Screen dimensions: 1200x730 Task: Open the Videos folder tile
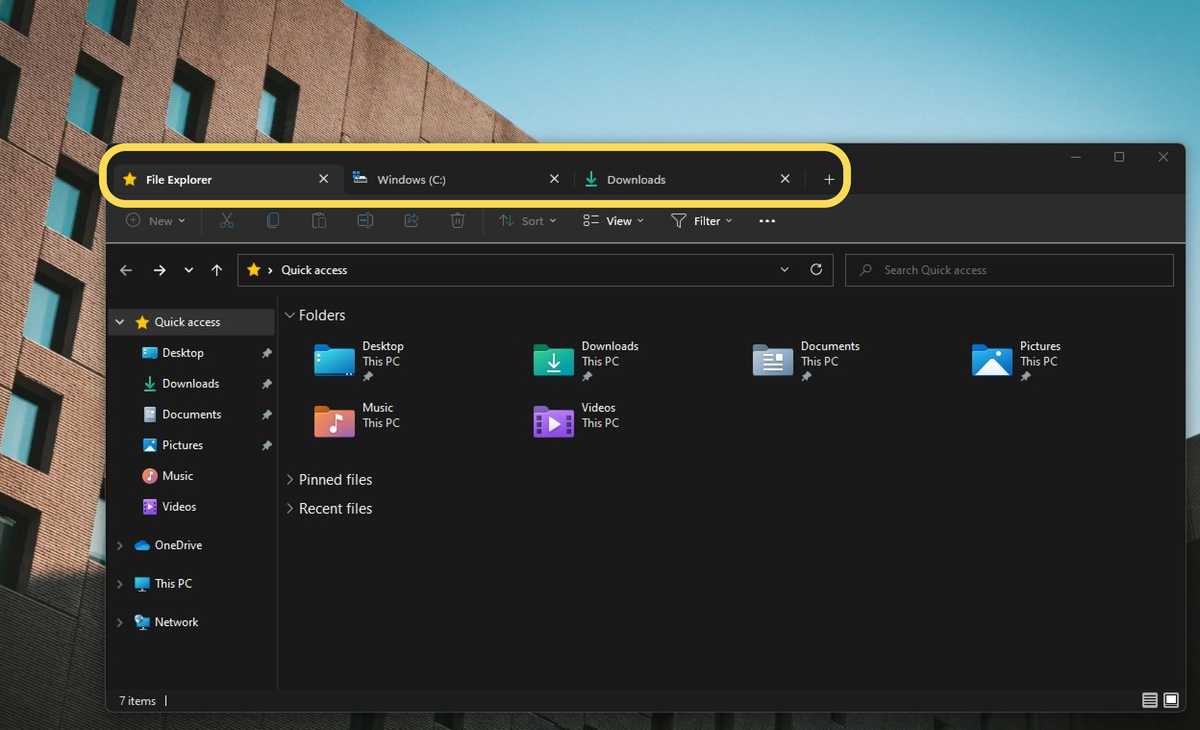pos(577,420)
